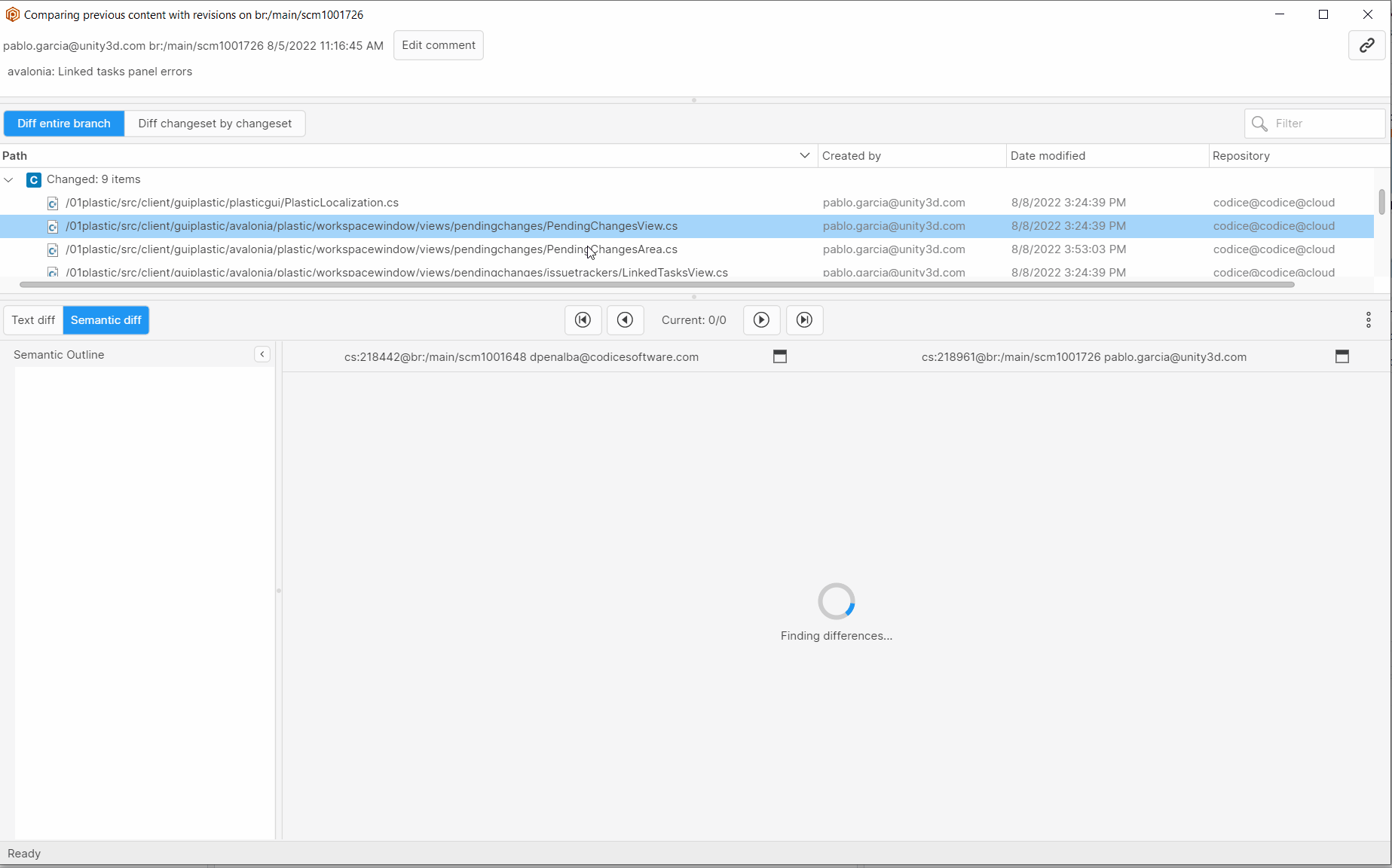
Task: Select PendingChangesArea.cs in the file list
Action: coord(371,249)
